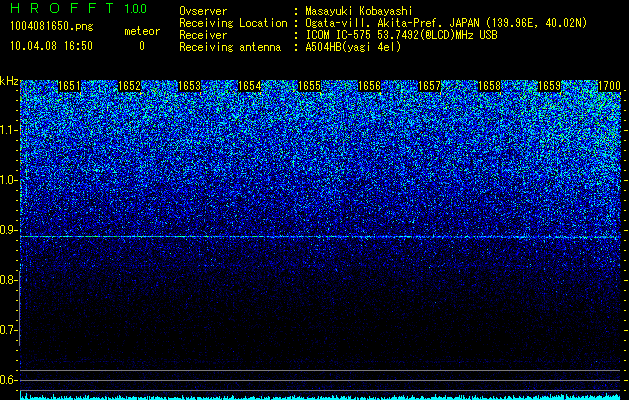Click the meteor count value 0
Screen dimensions: 629x400
[x=142, y=46]
